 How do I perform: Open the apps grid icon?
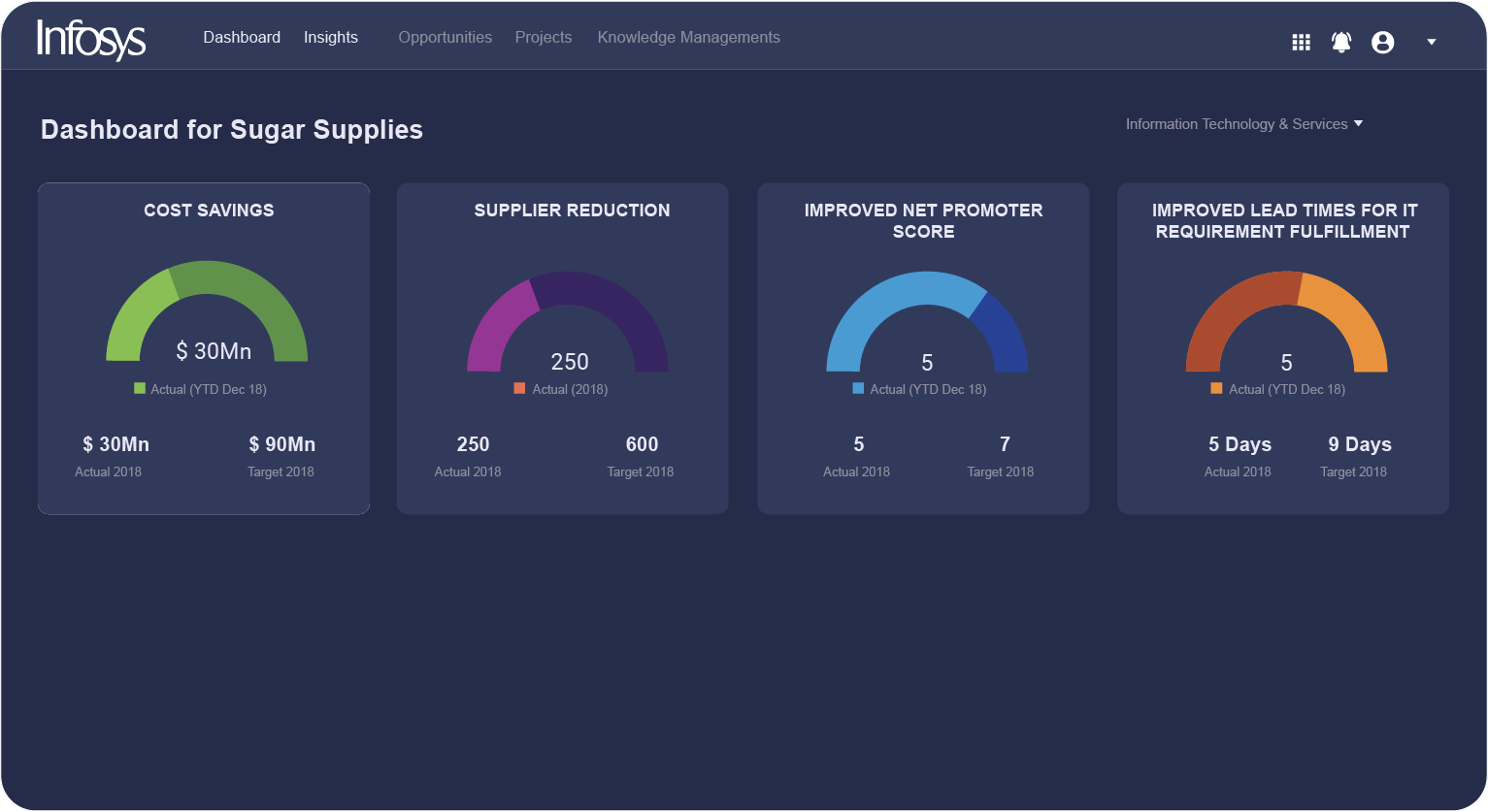pos(1301,42)
